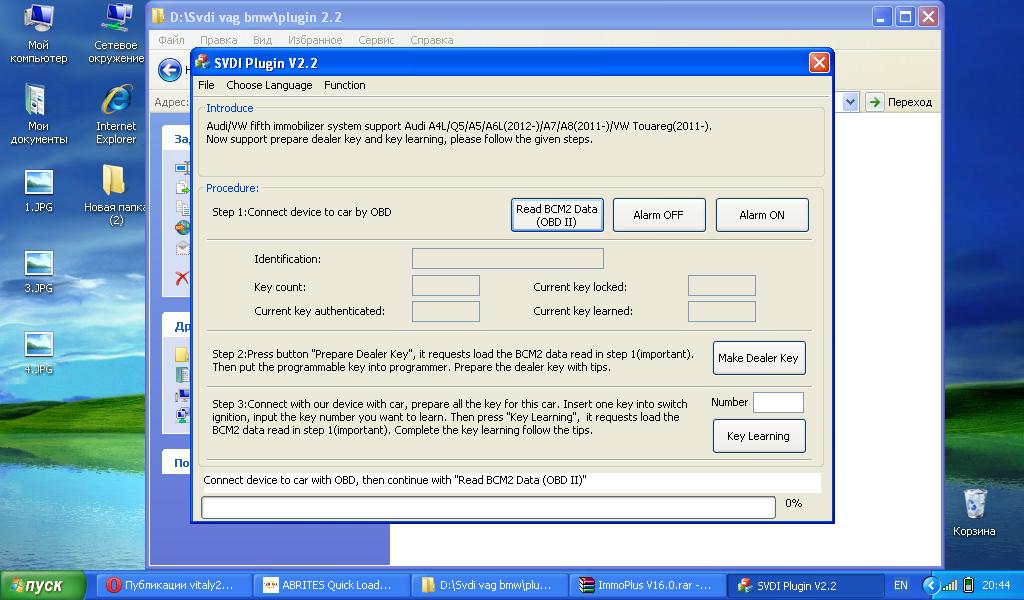Click Read BCM2 Data (OBD II) button
Image resolution: width=1024 pixels, height=600 pixels.
coord(557,215)
